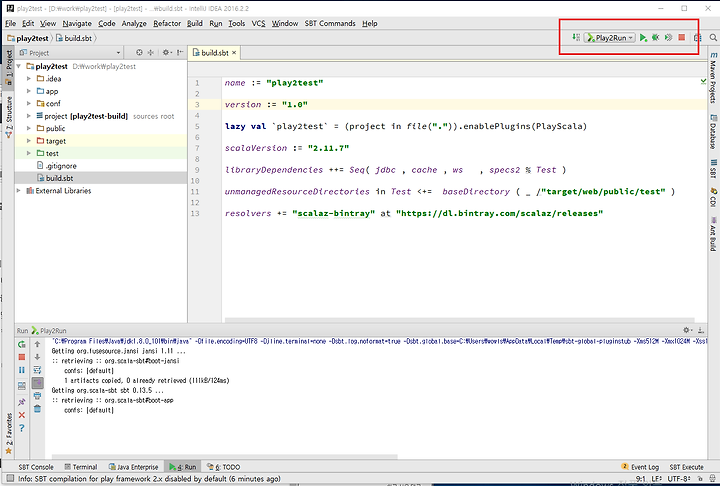Expand the test folder

pyautogui.click(x=29, y=153)
